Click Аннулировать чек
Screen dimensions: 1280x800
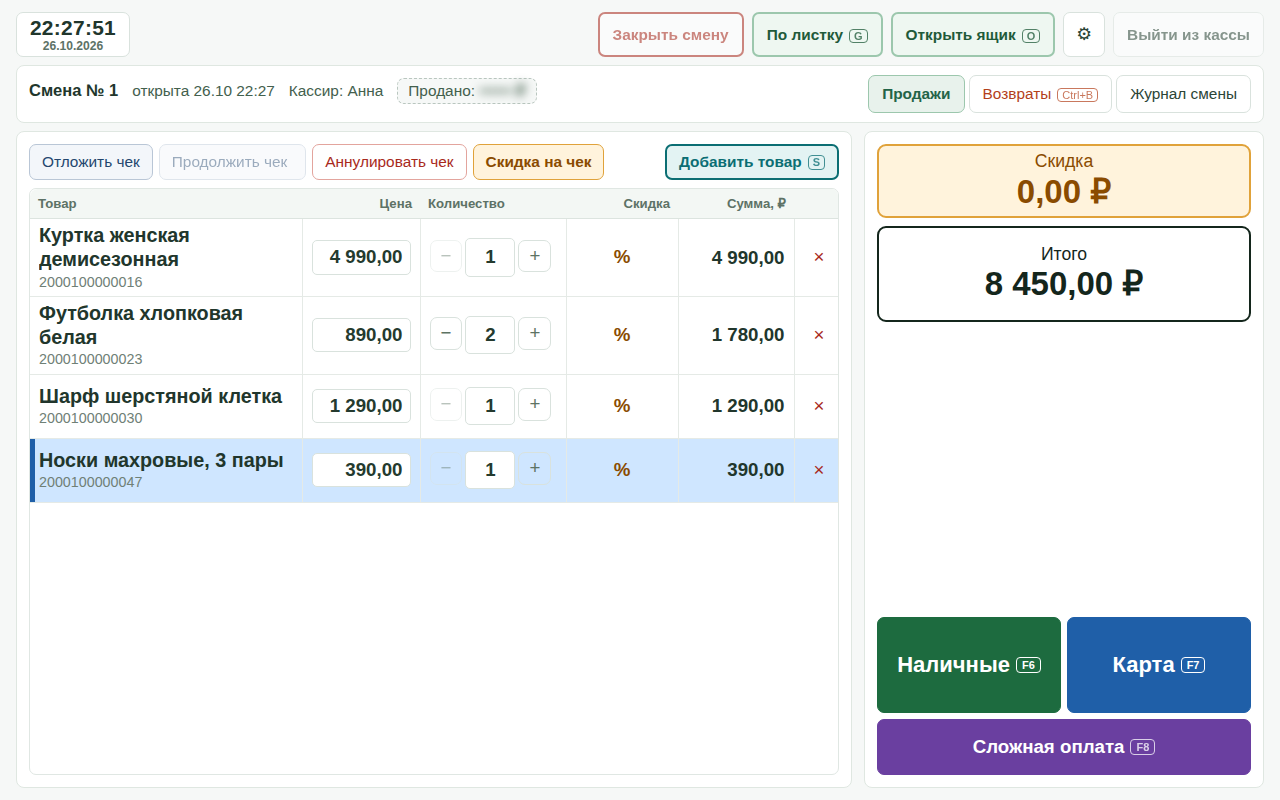(x=389, y=162)
